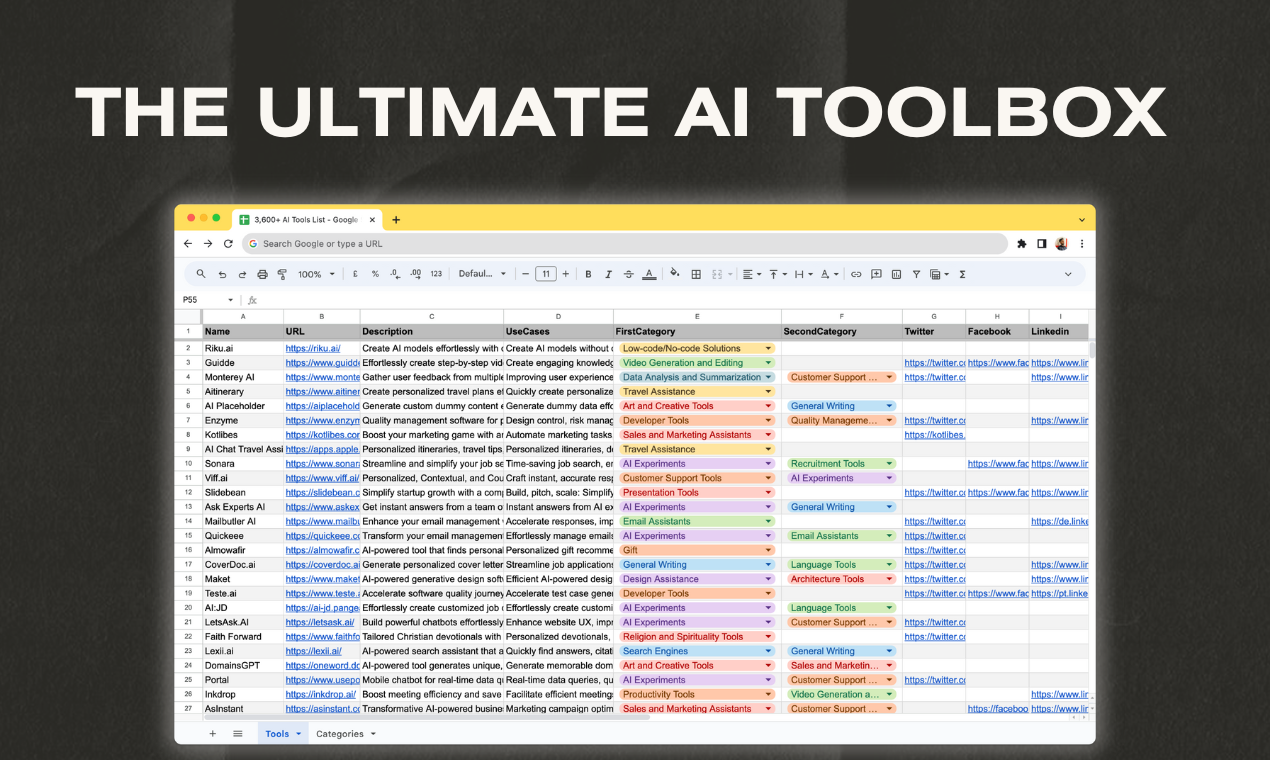The width and height of the screenshot is (1270, 760).
Task: Click the insert link icon
Action: click(856, 274)
